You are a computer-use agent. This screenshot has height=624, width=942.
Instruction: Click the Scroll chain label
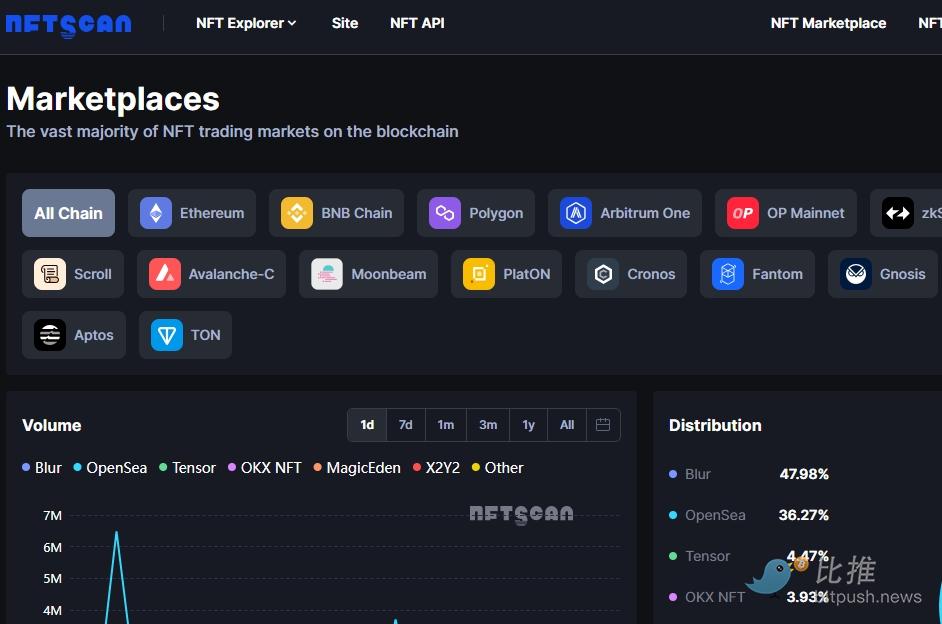pyautogui.click(x=93, y=274)
